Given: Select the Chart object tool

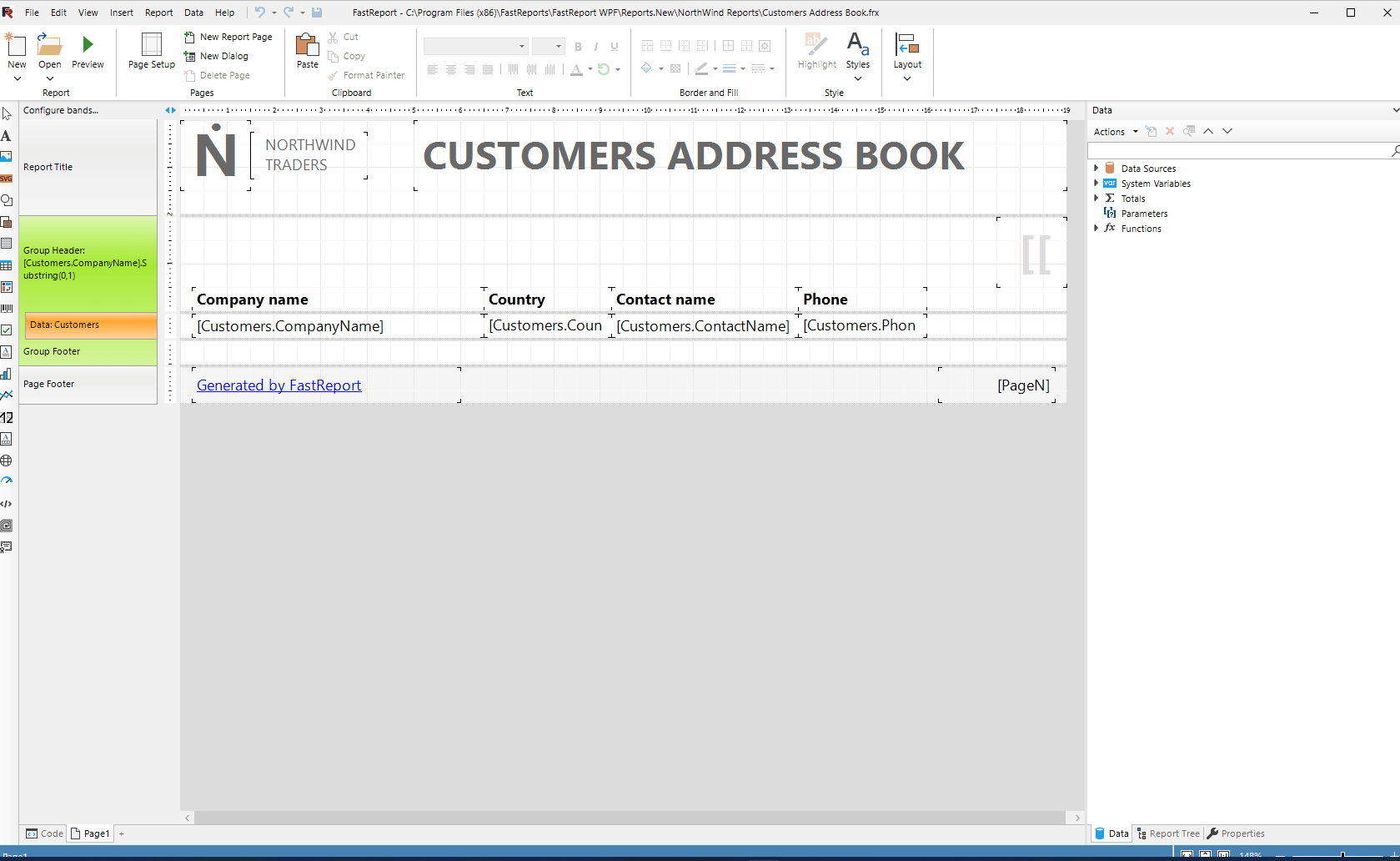Looking at the screenshot, I should tap(6, 374).
